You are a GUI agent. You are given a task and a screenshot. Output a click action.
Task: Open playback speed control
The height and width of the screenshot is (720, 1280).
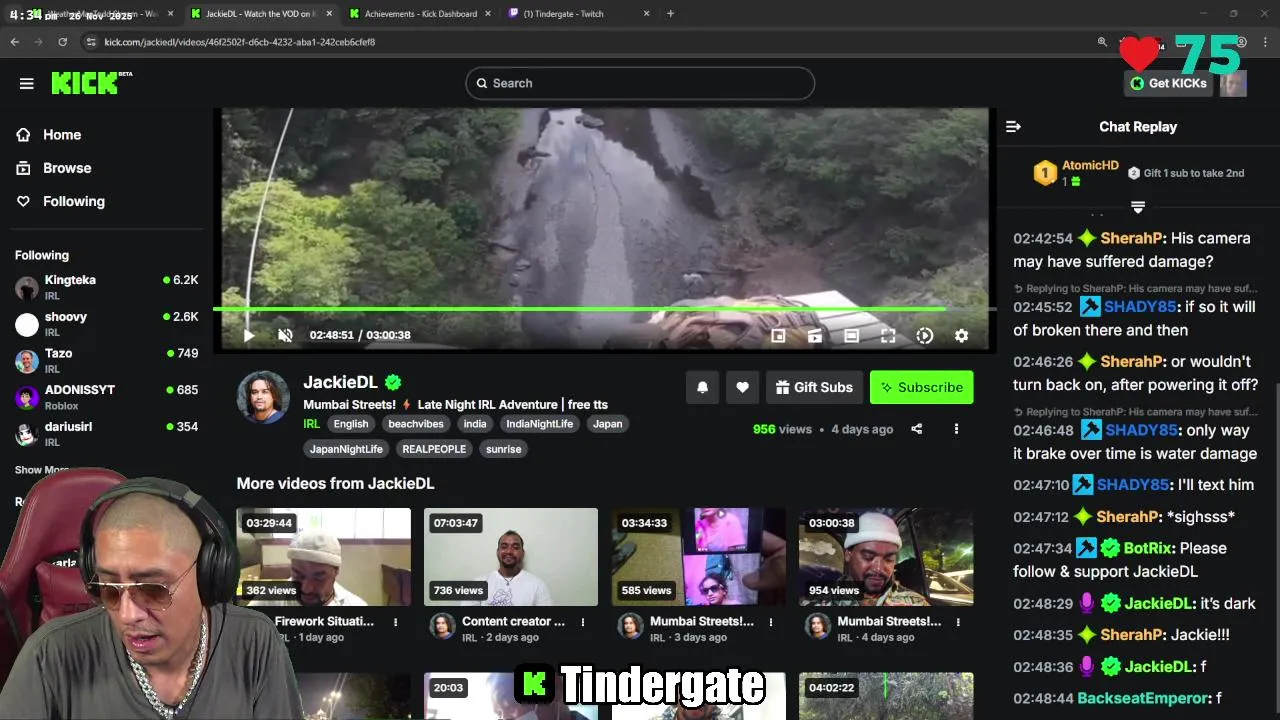click(925, 336)
